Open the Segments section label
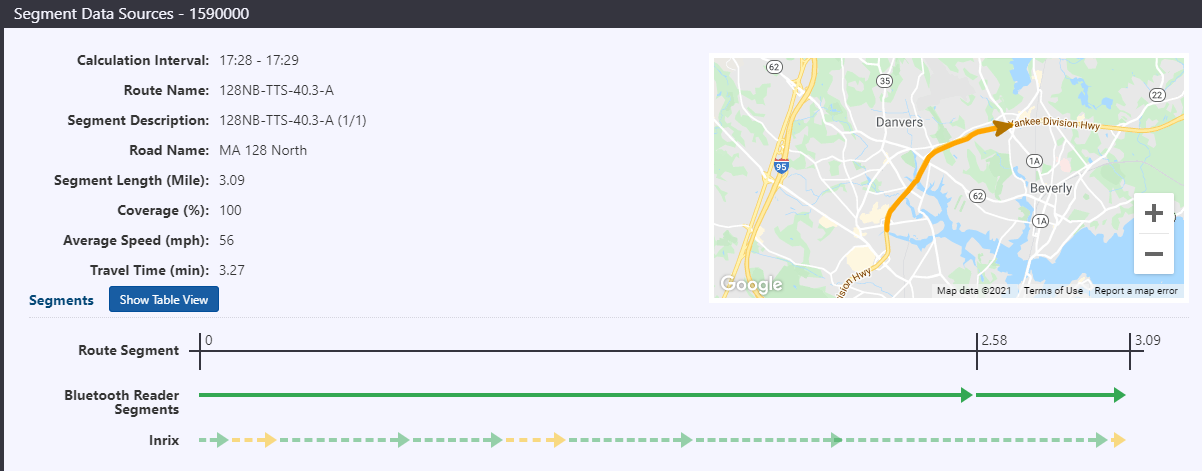 coord(61,300)
